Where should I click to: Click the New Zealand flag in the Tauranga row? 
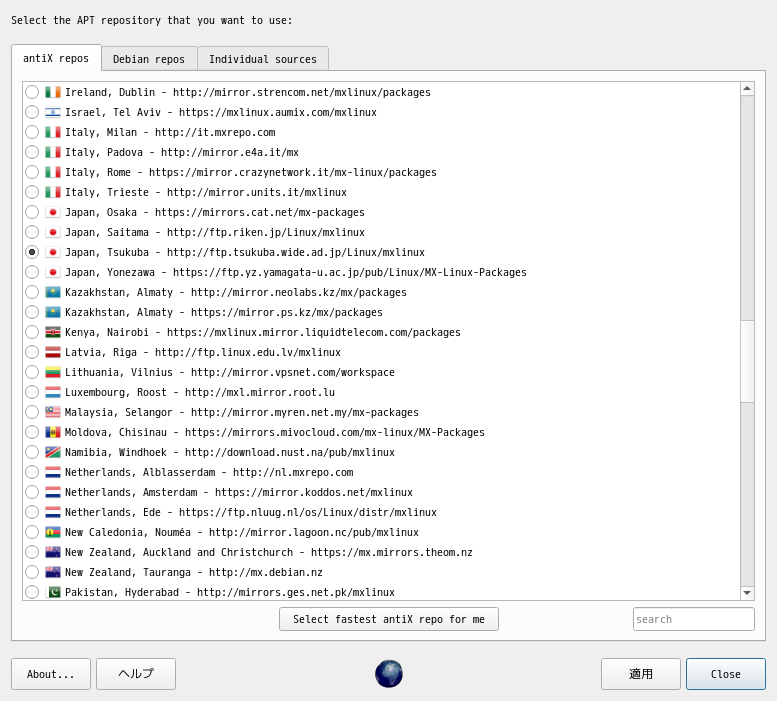53,572
